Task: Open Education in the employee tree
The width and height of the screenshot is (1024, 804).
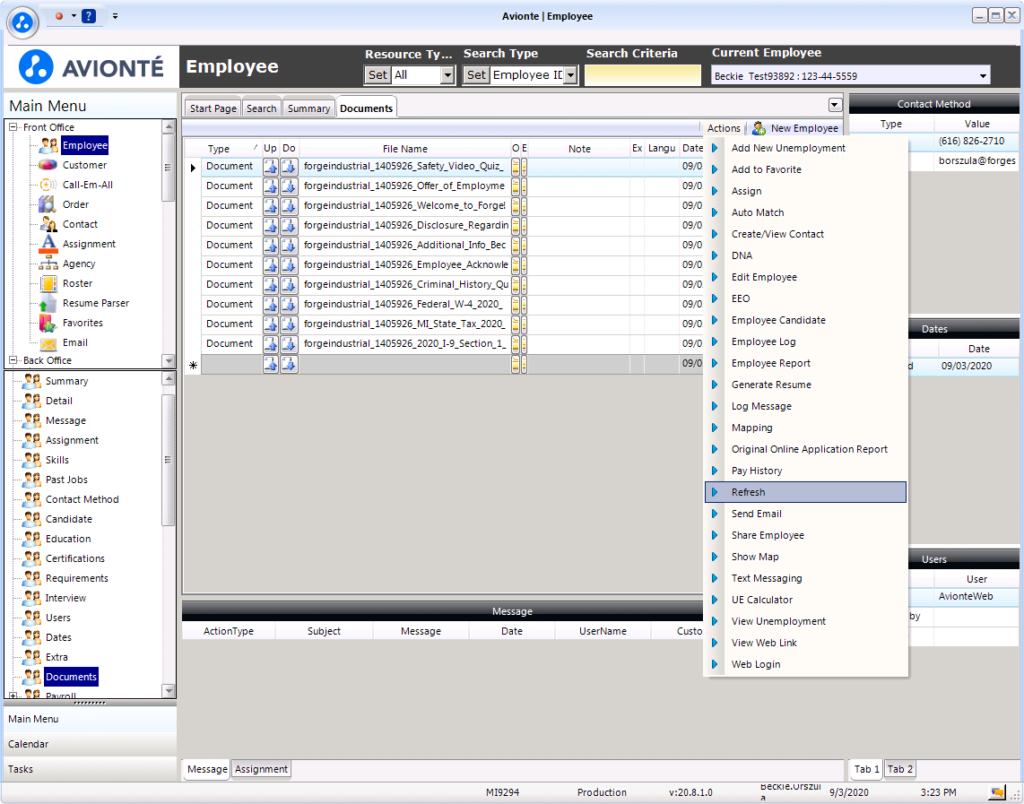Action: click(68, 539)
